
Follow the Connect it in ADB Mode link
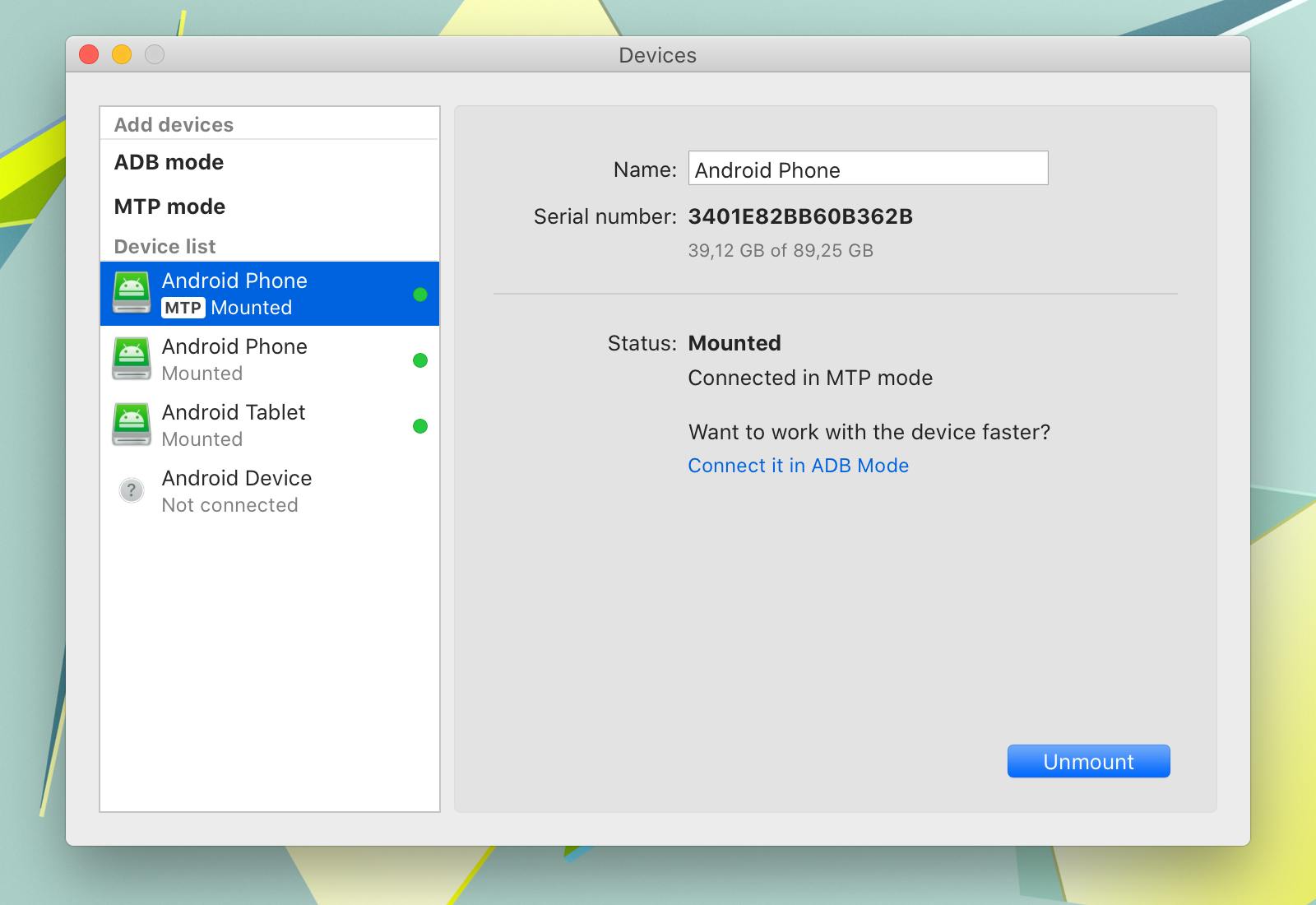pyautogui.click(x=799, y=466)
